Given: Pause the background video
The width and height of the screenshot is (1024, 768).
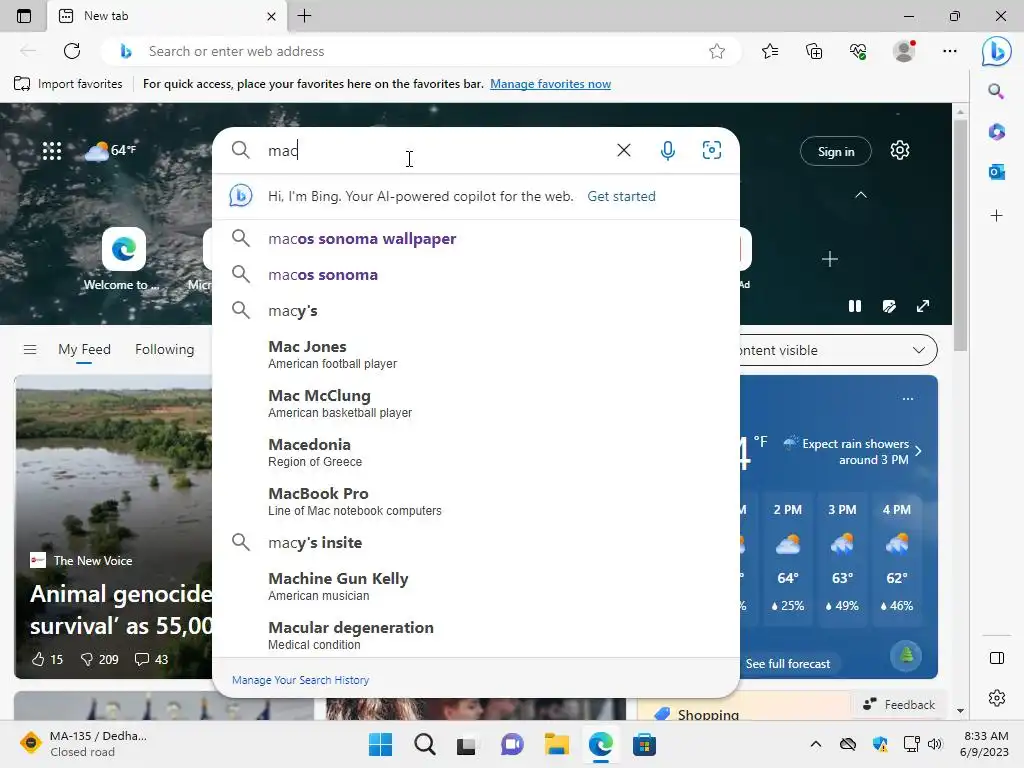Looking at the screenshot, I should pyautogui.click(x=854, y=306).
